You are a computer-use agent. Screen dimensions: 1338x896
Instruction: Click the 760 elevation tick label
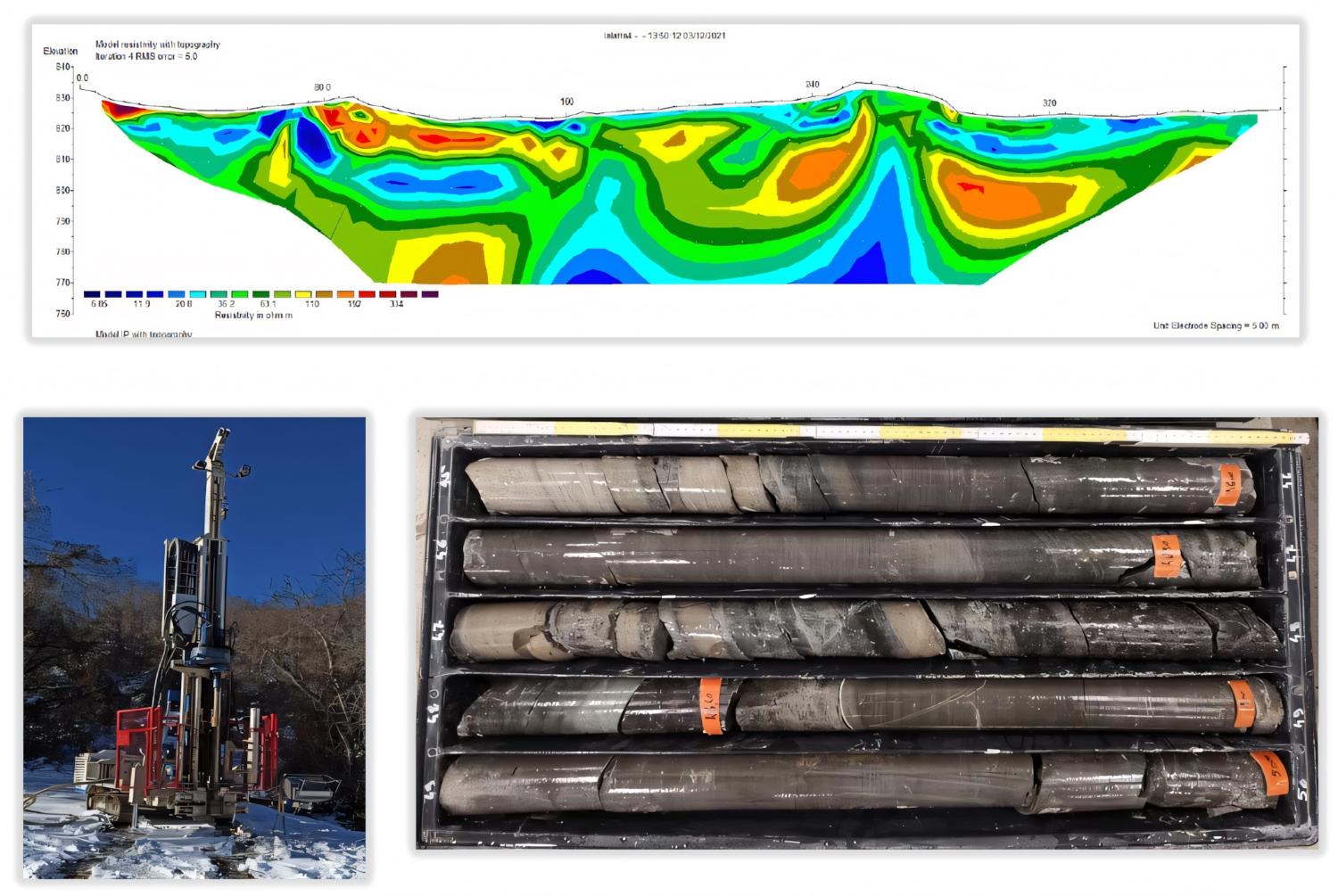(62, 314)
